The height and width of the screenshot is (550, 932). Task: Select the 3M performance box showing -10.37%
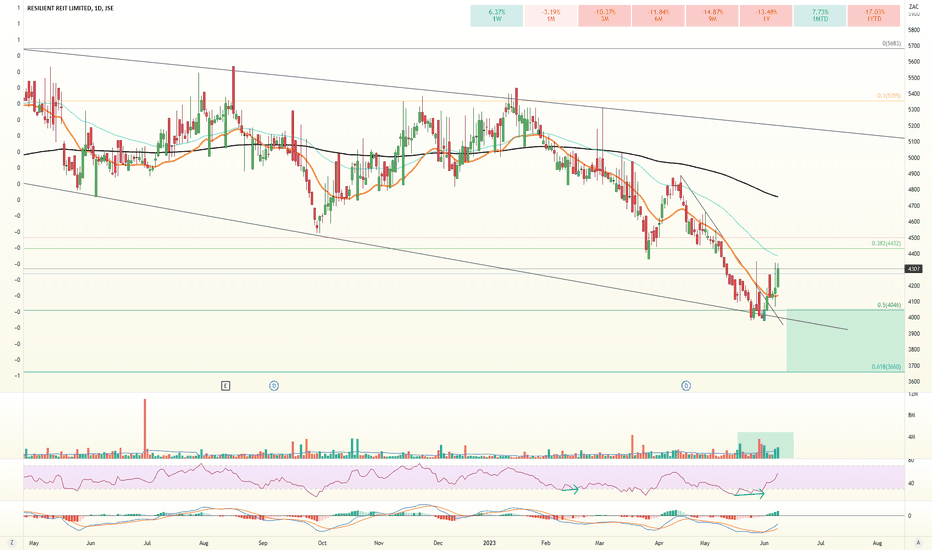(604, 15)
